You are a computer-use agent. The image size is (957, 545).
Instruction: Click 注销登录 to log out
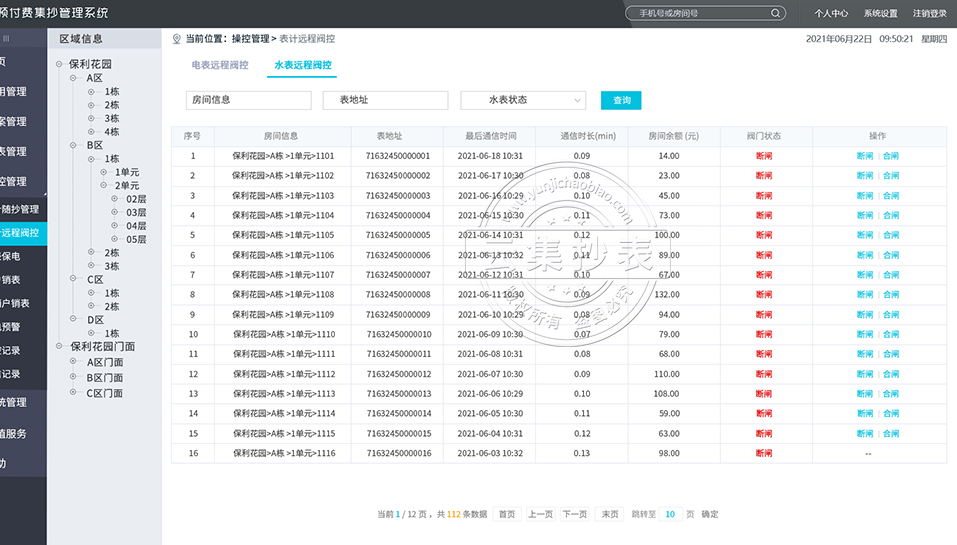pos(929,14)
